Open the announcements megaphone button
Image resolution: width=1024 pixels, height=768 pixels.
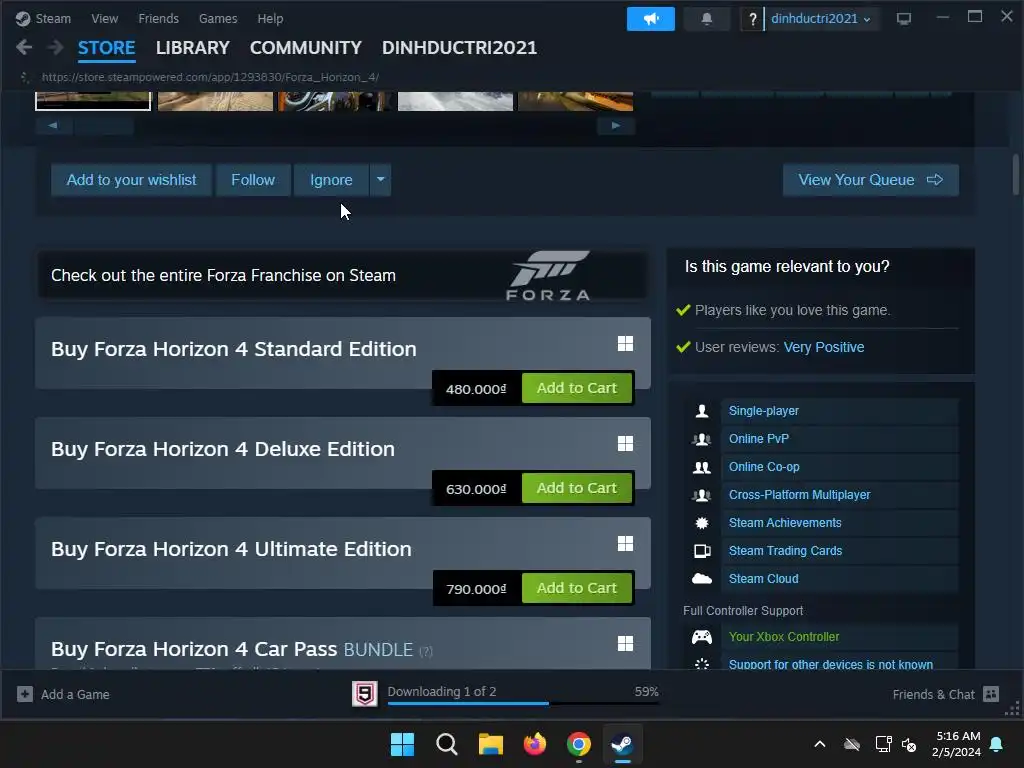pos(650,19)
